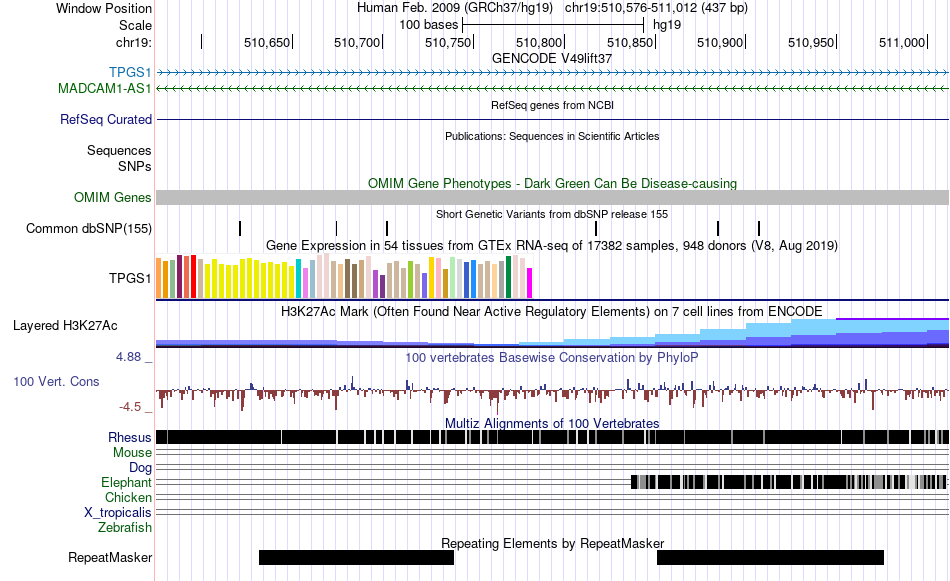950x581 pixels.
Task: Click the blue TPGS1 GENCODE gene label
Action: pyautogui.click(x=130, y=73)
